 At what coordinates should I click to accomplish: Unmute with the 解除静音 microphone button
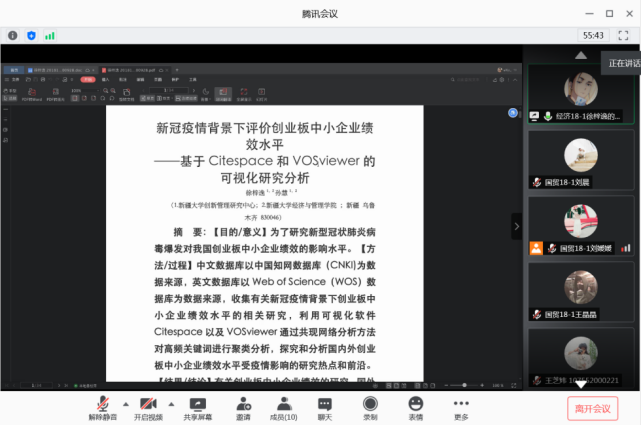pyautogui.click(x=103, y=408)
